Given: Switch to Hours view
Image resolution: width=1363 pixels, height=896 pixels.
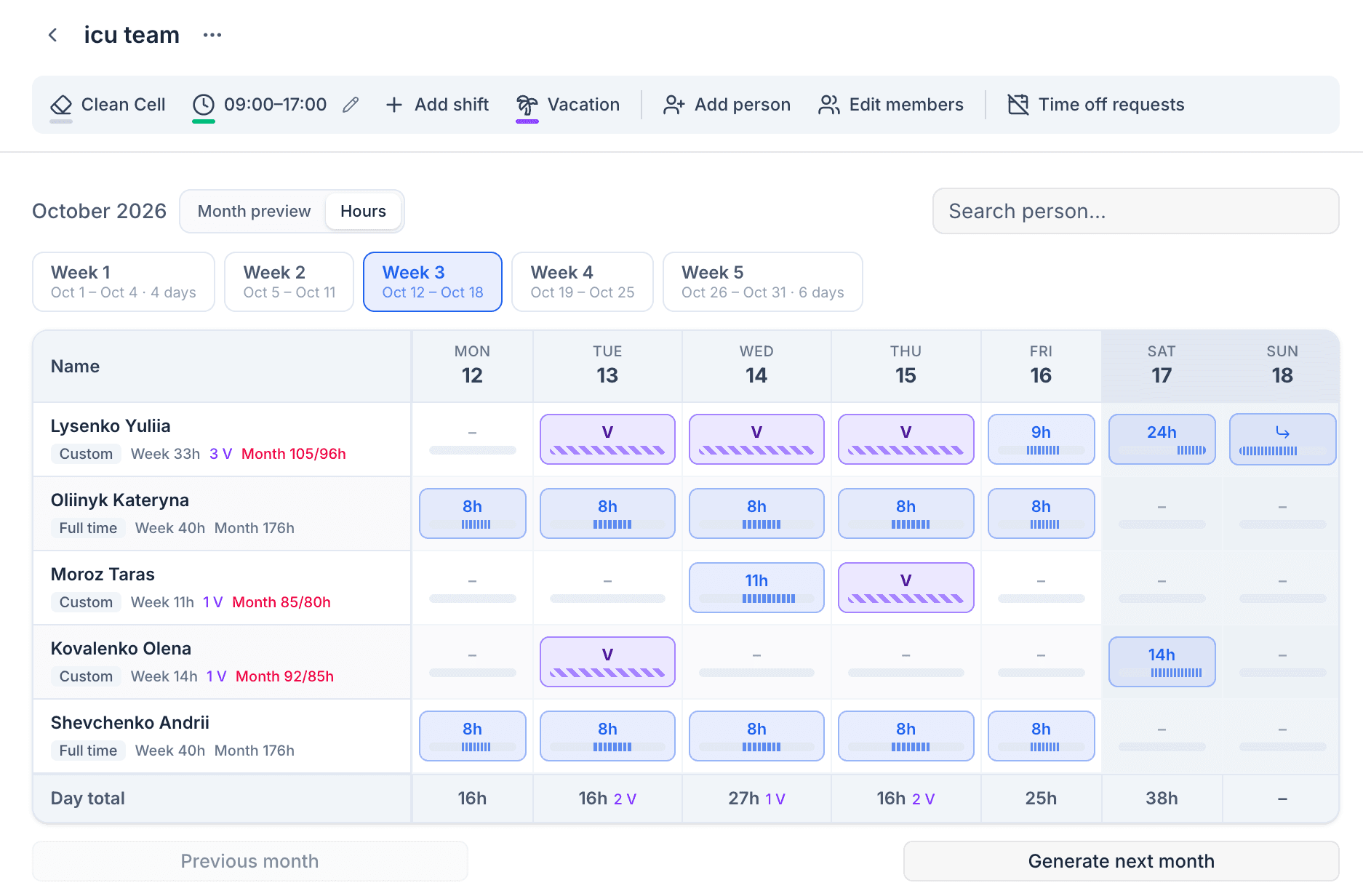Looking at the screenshot, I should click(364, 212).
